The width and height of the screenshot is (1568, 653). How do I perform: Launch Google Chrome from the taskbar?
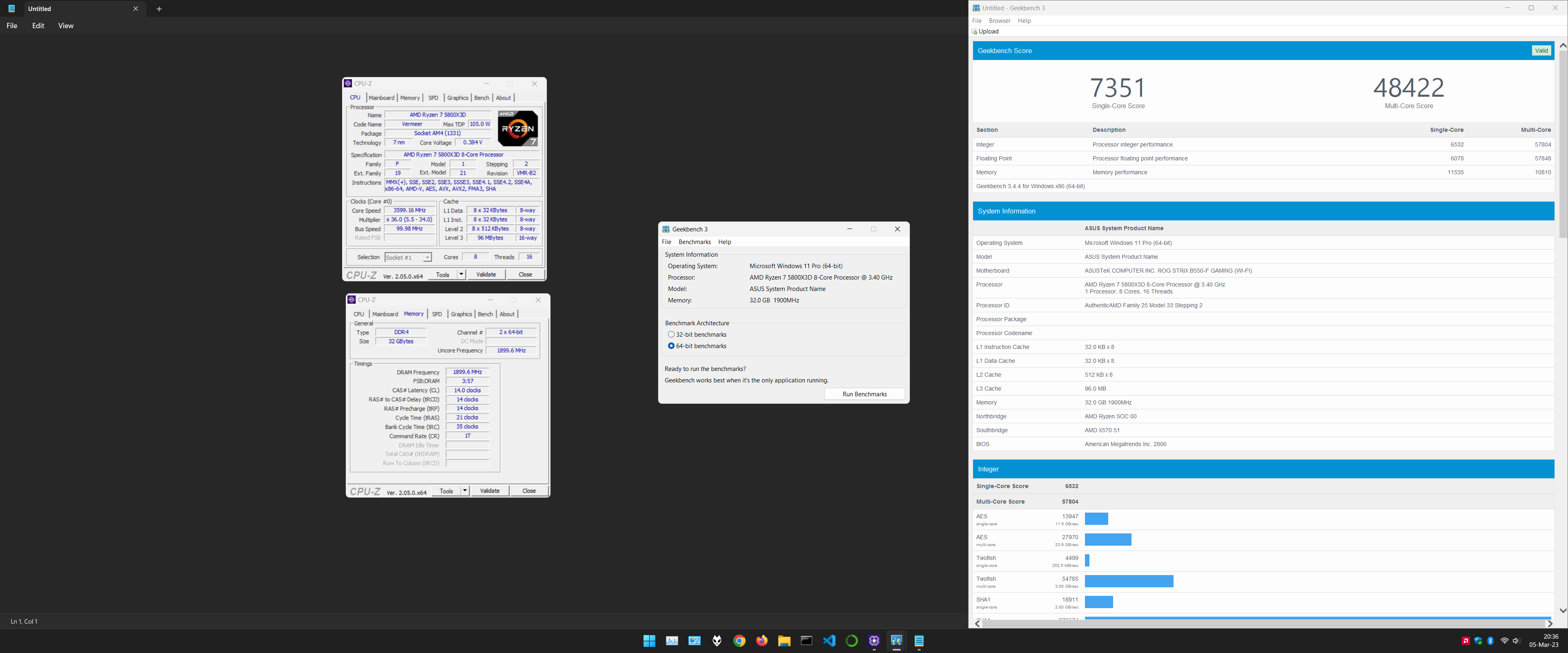pyautogui.click(x=739, y=641)
